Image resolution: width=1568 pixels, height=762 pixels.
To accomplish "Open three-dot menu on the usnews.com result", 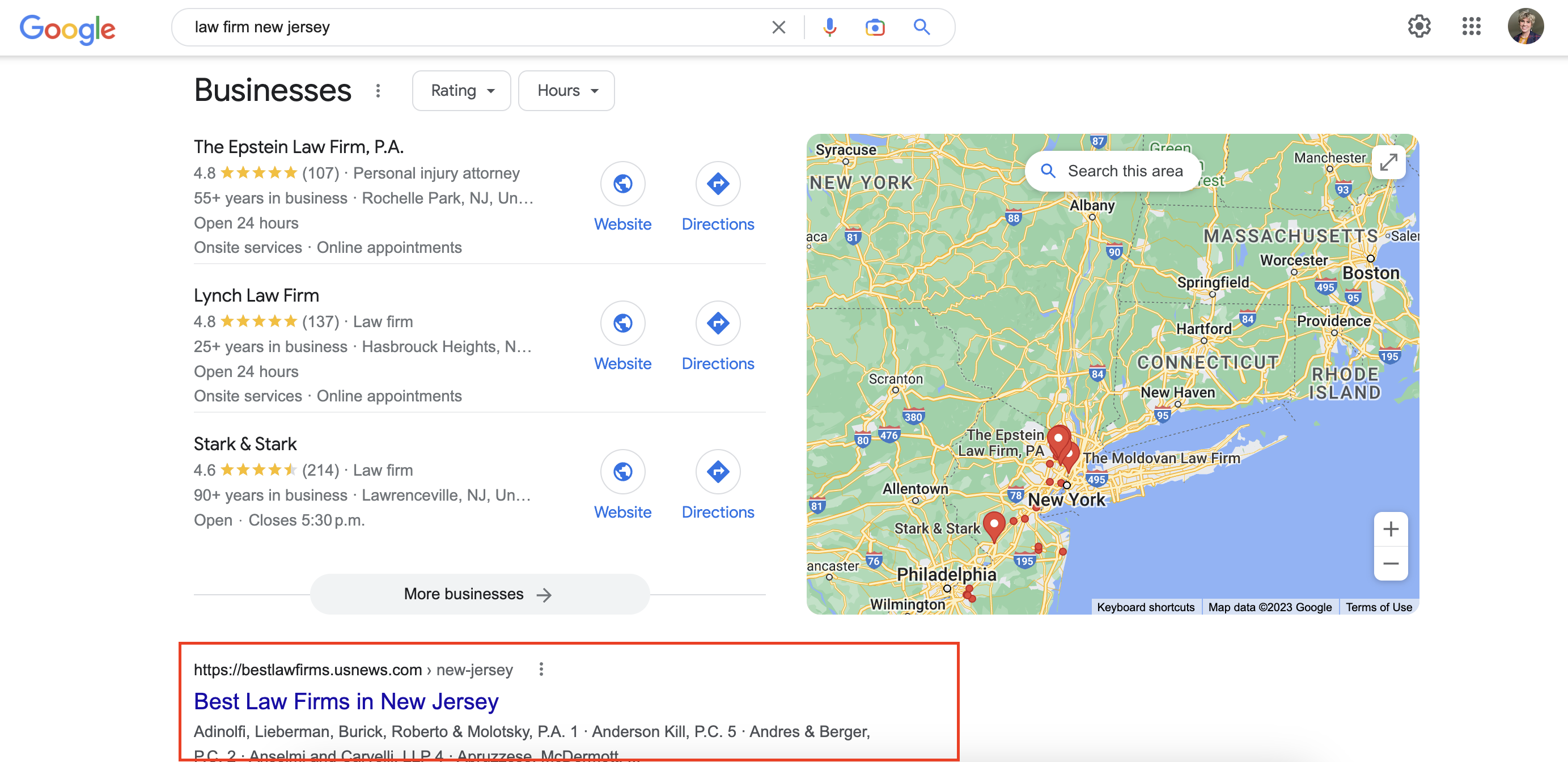I will pos(541,670).
